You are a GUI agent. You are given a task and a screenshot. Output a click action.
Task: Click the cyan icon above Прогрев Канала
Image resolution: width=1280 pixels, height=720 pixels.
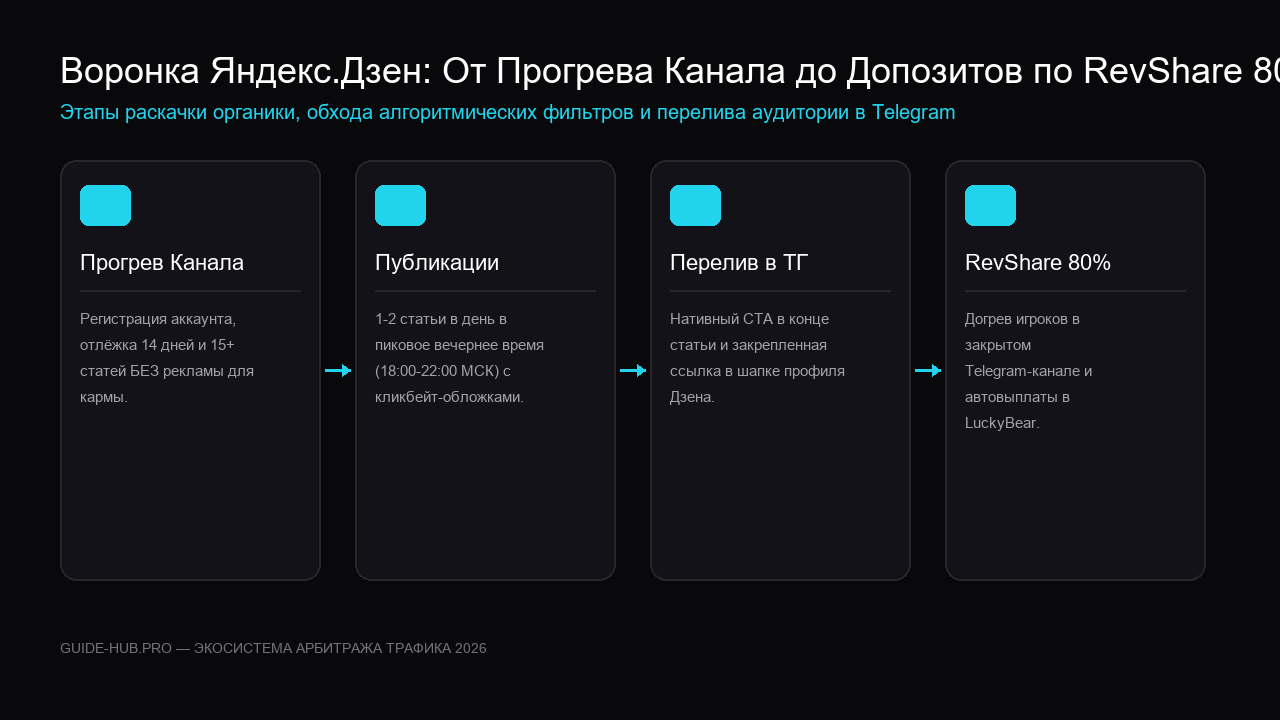(x=105, y=205)
